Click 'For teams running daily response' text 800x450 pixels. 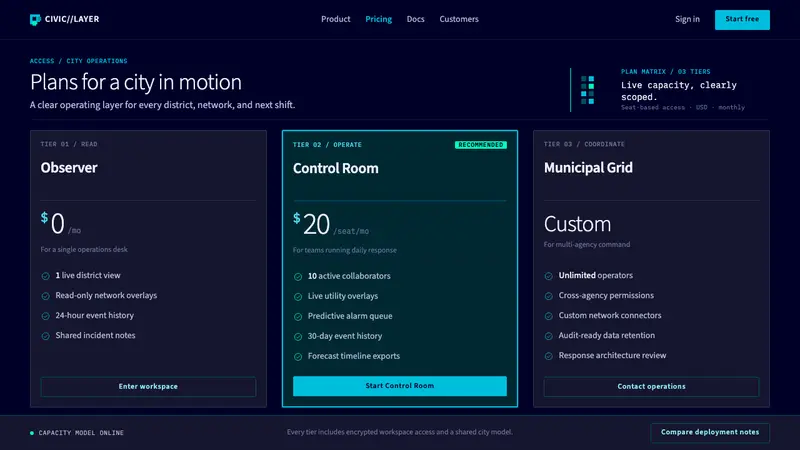point(344,250)
